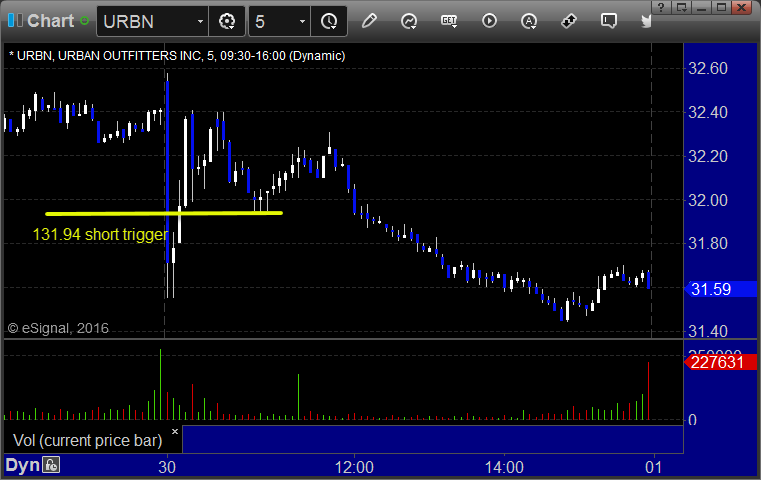Open the URBN symbol dropdown arrow
Screen dimensions: 761x480
[200, 21]
